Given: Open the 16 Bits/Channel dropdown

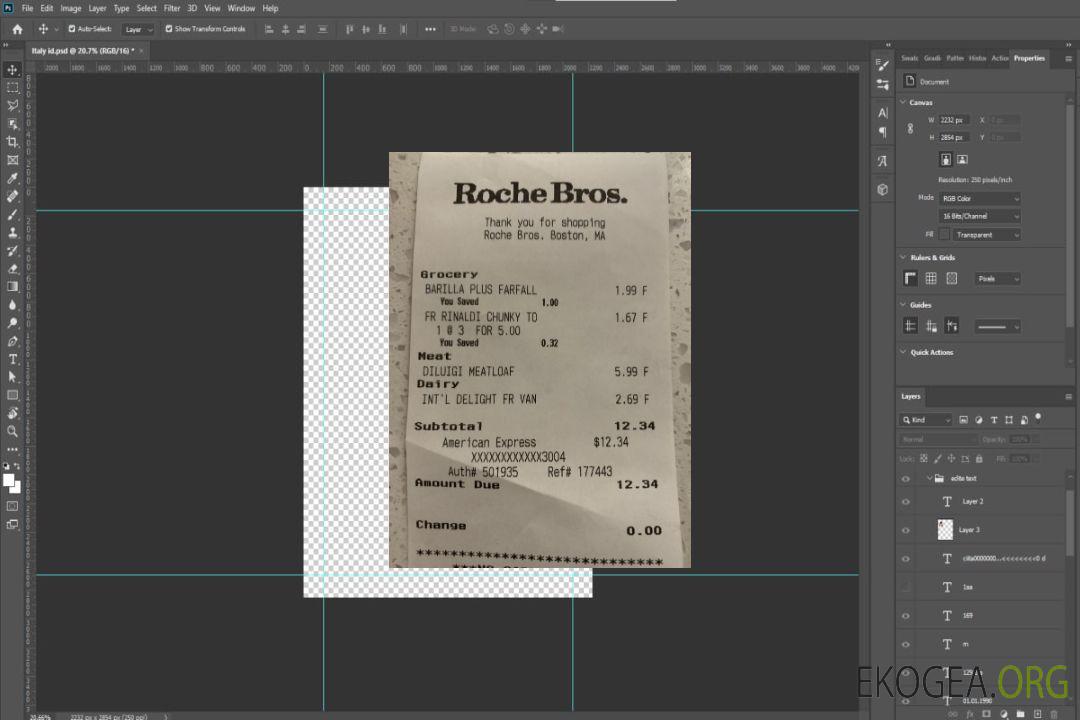Looking at the screenshot, I should click(x=979, y=216).
